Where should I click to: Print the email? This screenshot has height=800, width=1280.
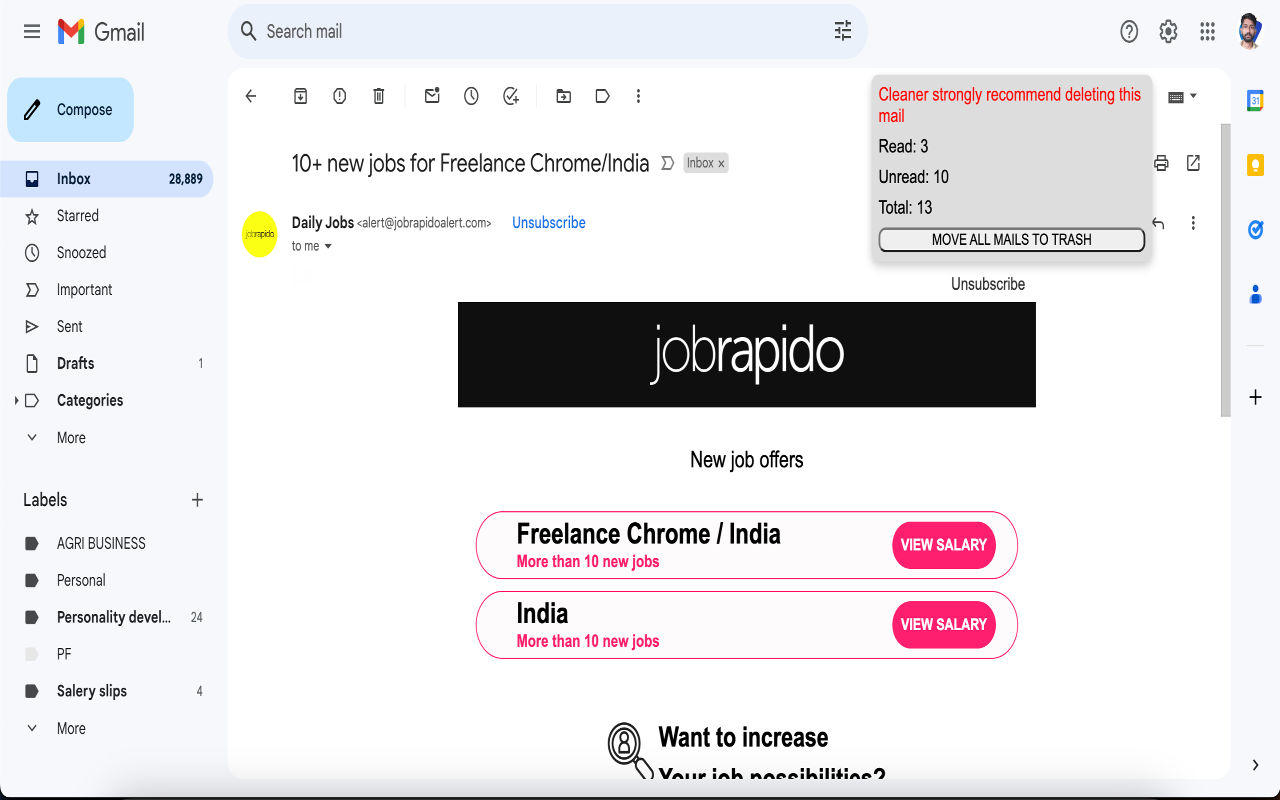click(x=1160, y=162)
